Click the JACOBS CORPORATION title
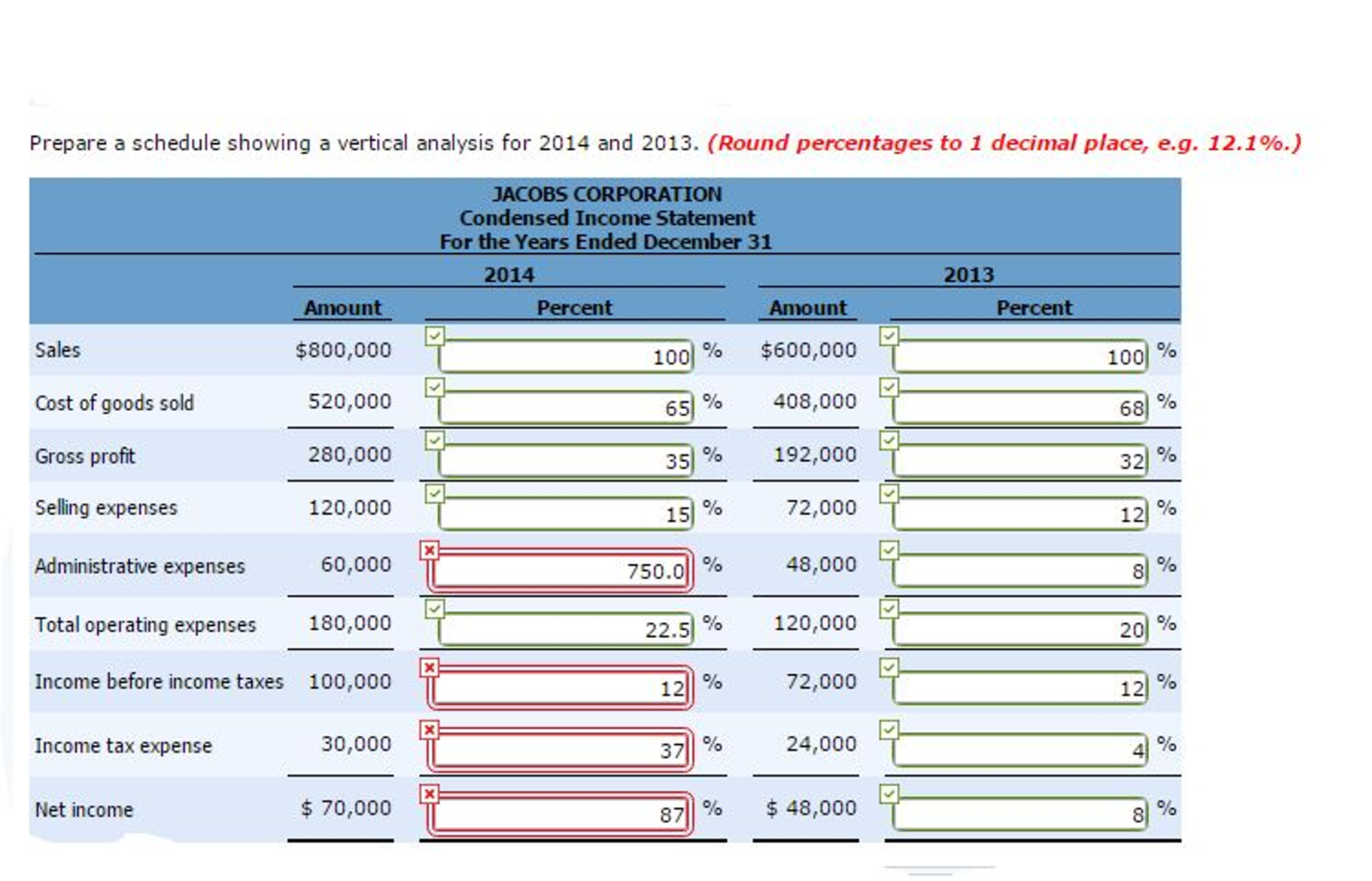The image size is (1372, 881). pos(607,194)
